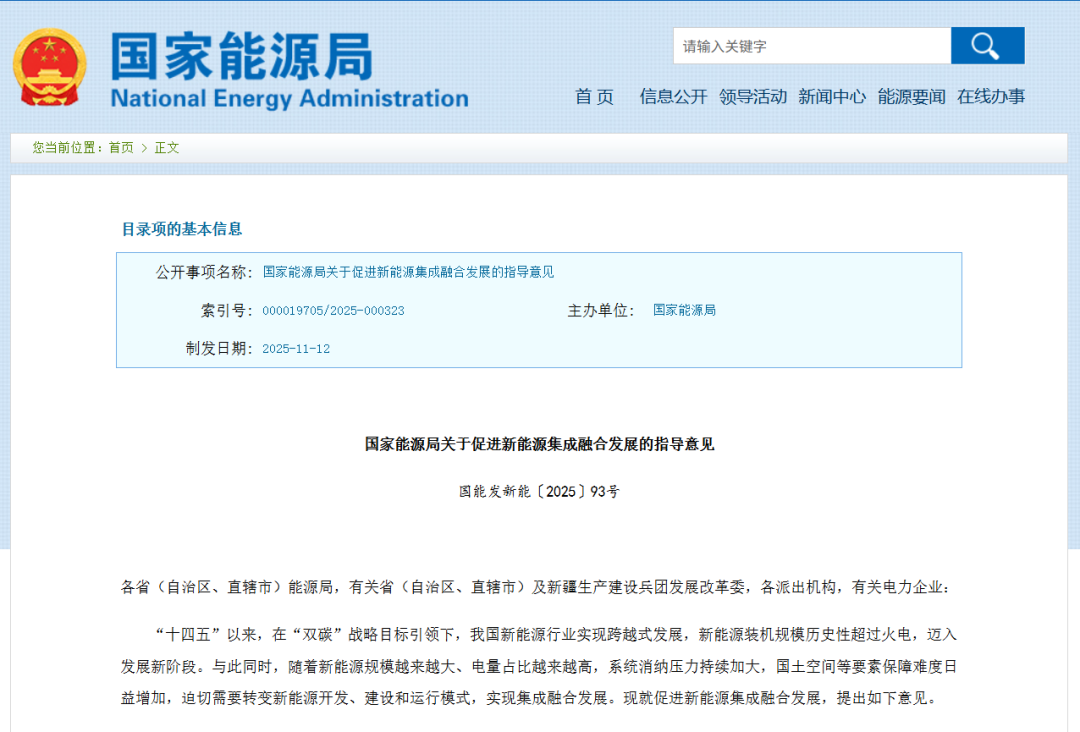Screen dimensions: 1080x732
Task: Select the document number 国能发新能〔2025〕93号
Action: coord(540,492)
